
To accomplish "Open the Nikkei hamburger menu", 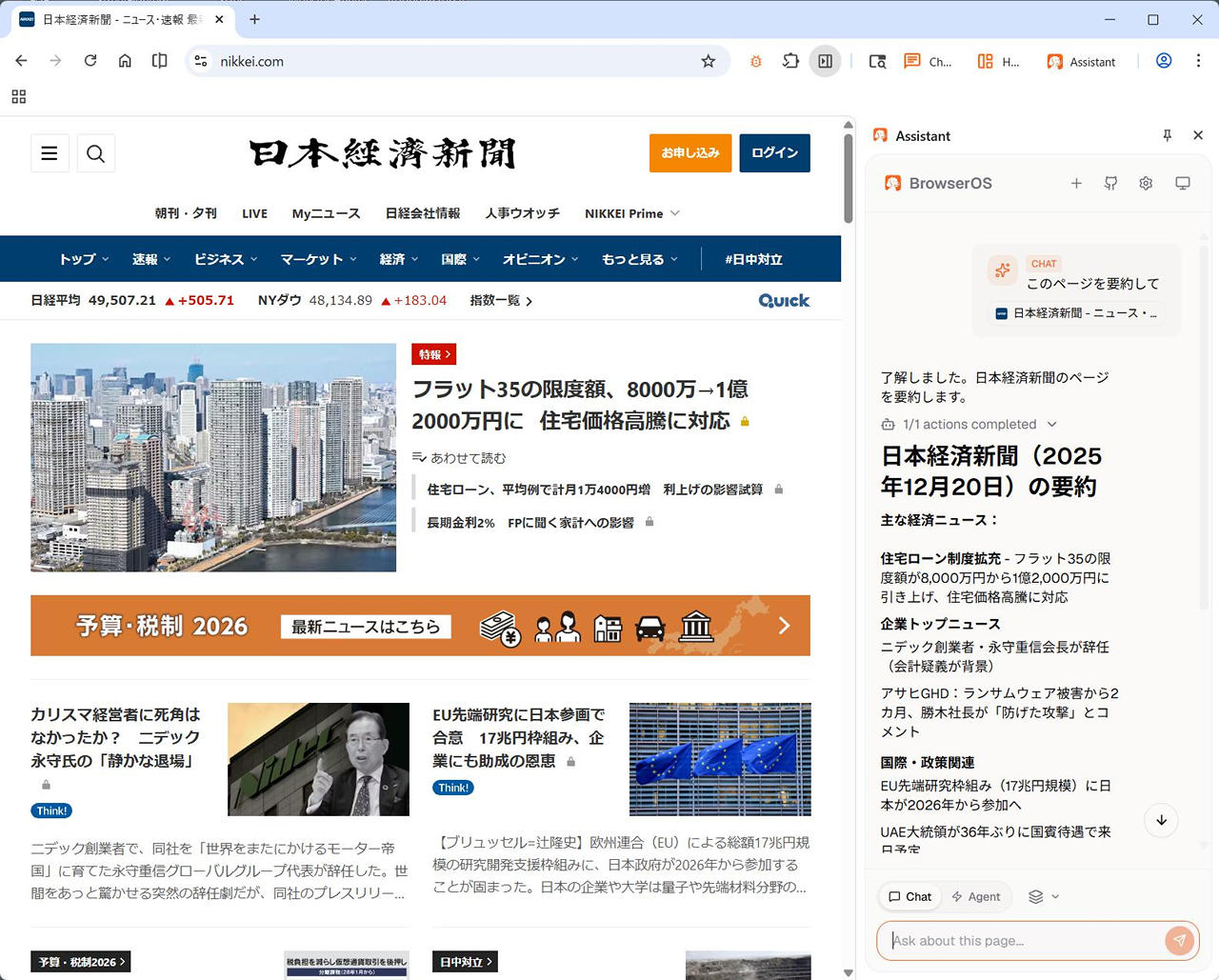I will point(50,153).
